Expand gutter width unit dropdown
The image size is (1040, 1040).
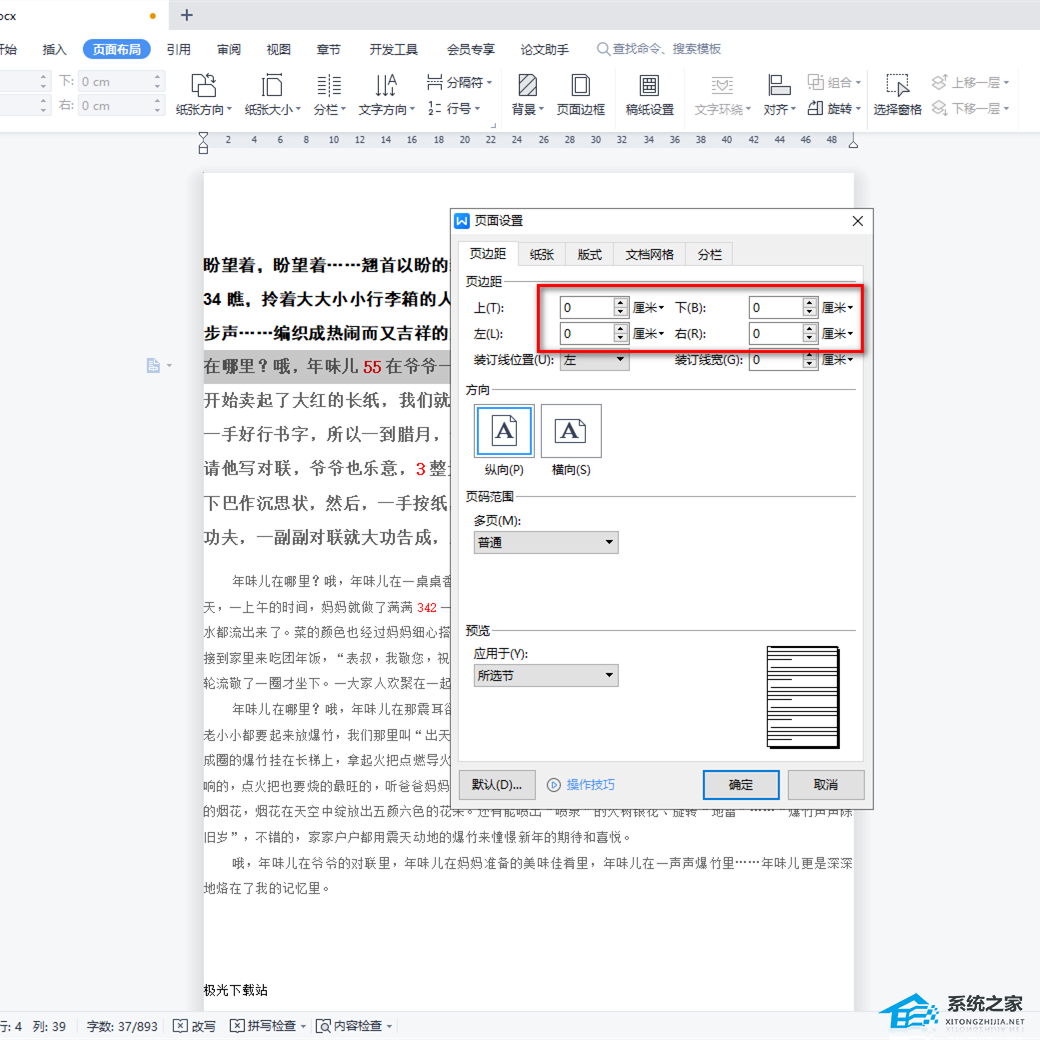(838, 359)
